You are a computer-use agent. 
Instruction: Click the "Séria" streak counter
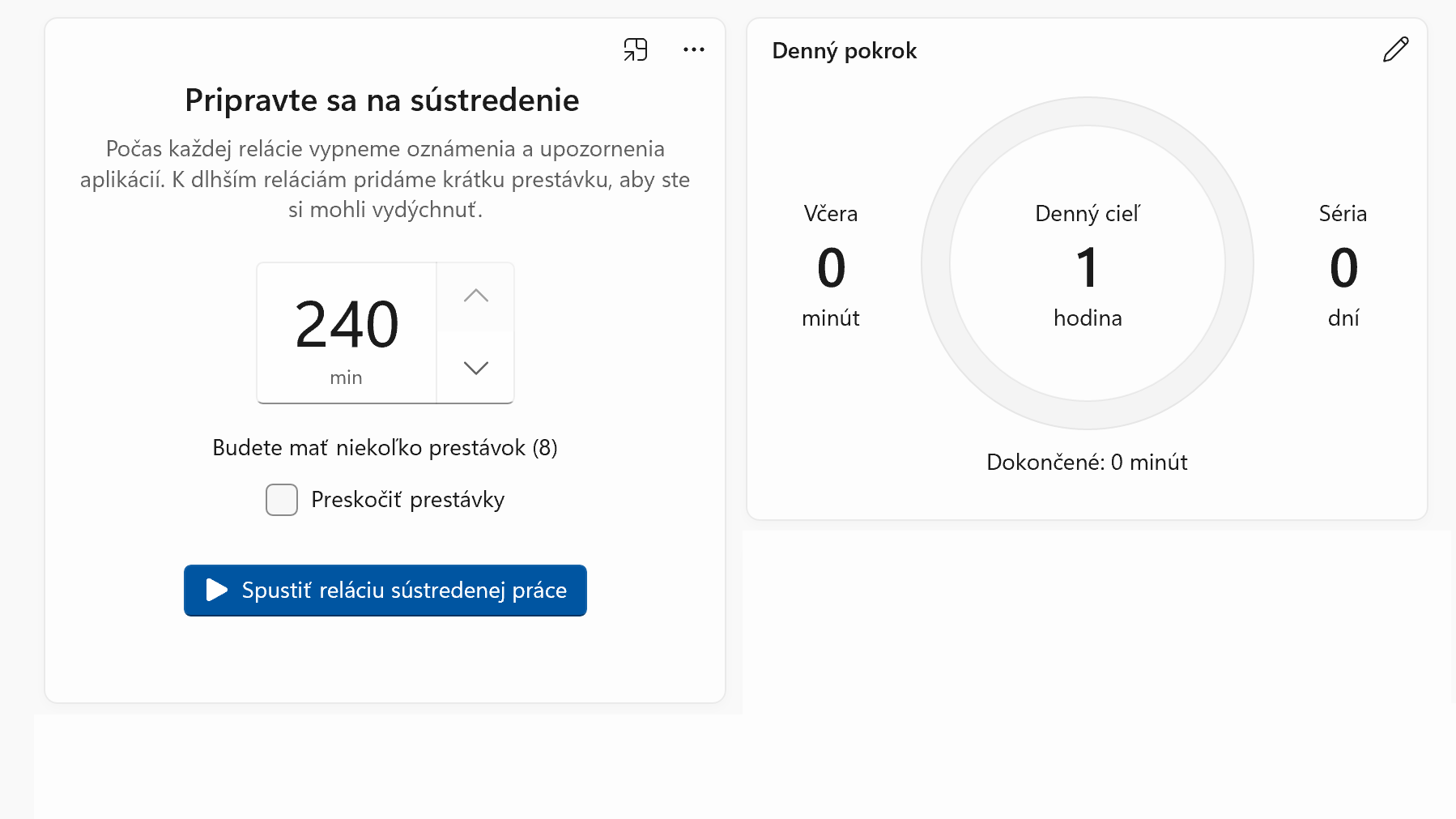click(1342, 213)
